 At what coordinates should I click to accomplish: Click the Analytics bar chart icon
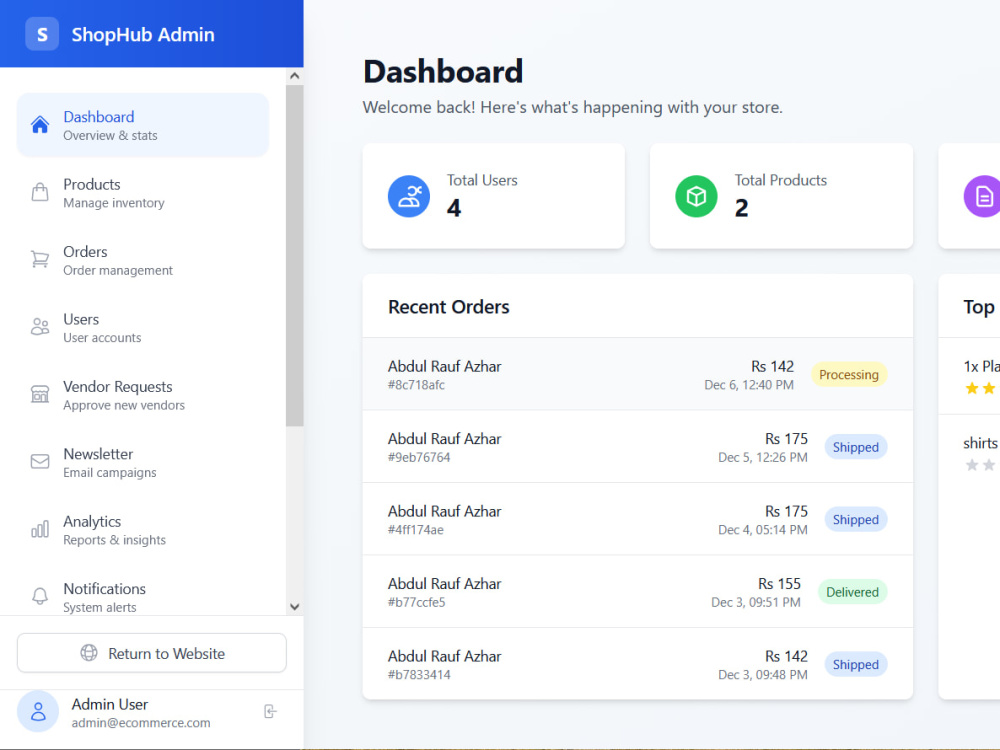pyautogui.click(x=40, y=529)
